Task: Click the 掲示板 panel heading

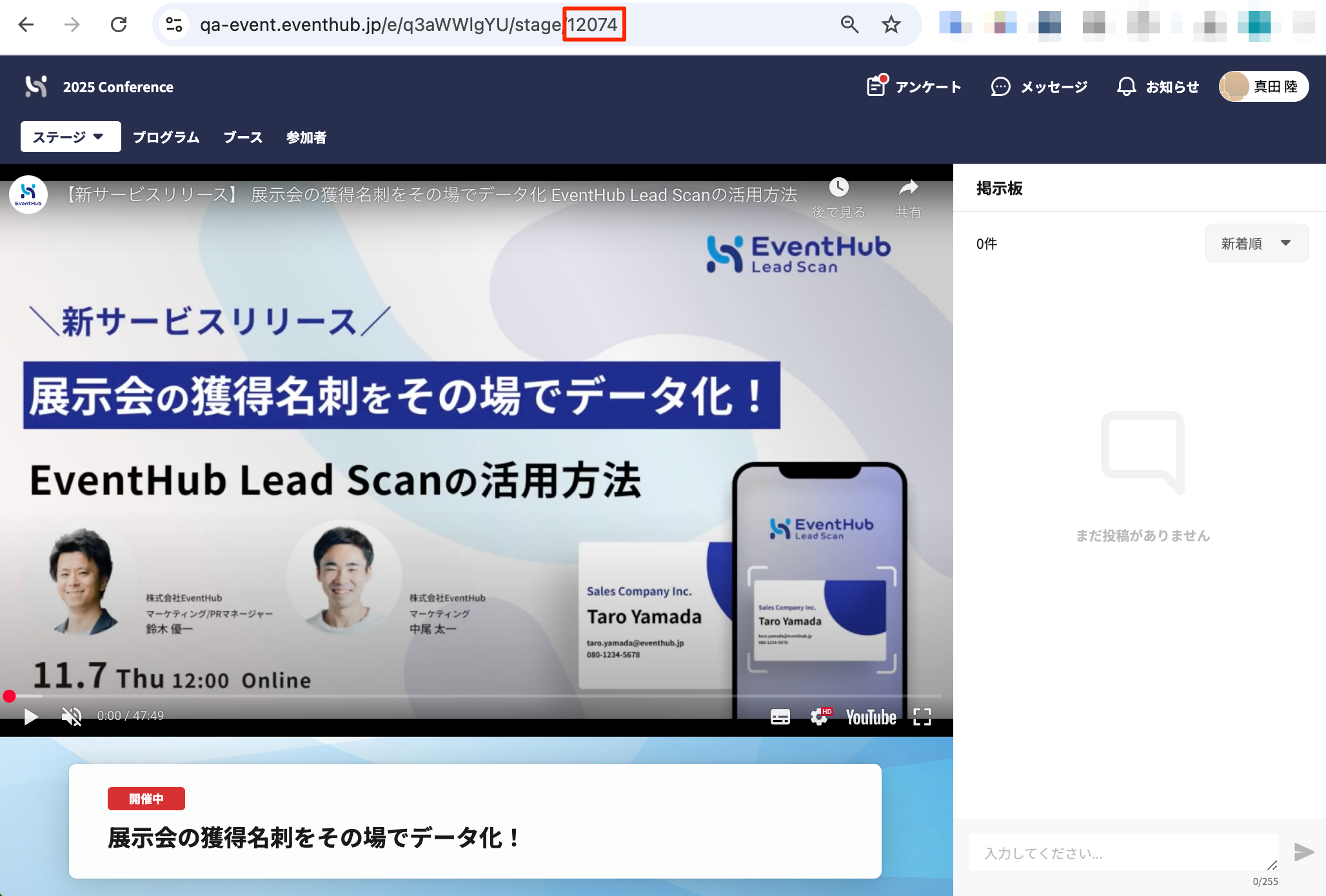Action: click(x=999, y=188)
